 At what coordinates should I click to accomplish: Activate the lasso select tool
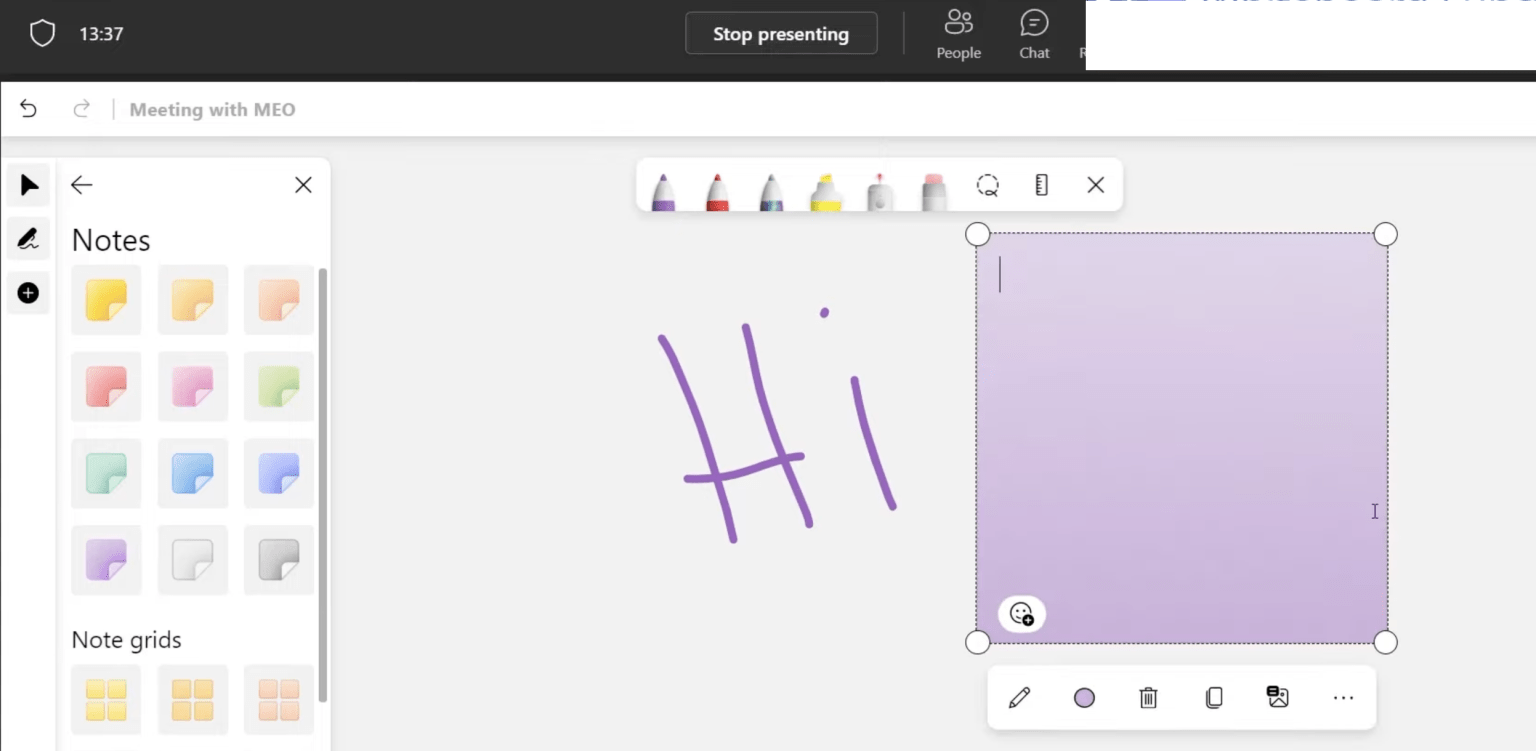pyautogui.click(x=988, y=185)
